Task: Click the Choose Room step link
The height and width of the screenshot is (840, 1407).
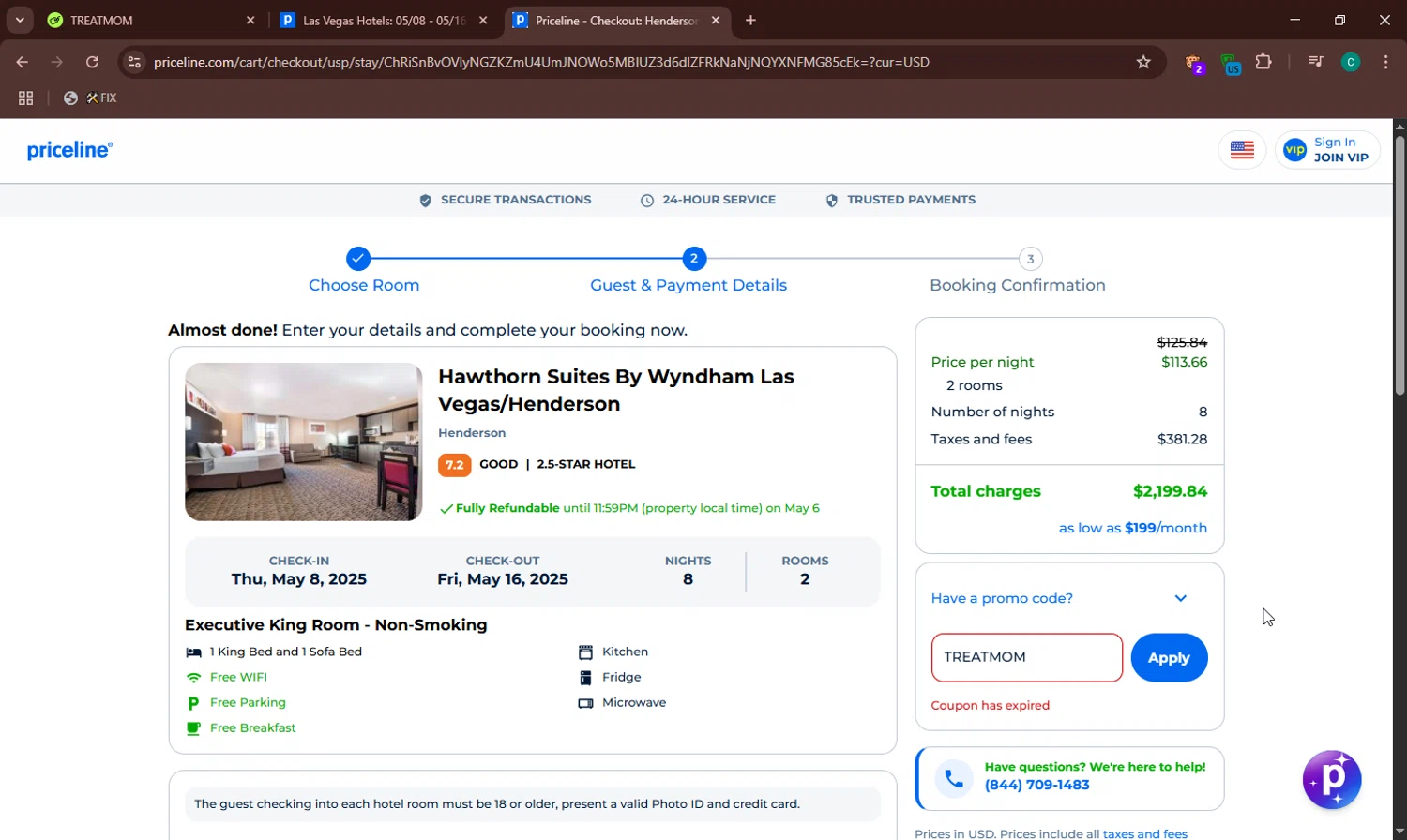Action: pyautogui.click(x=364, y=285)
